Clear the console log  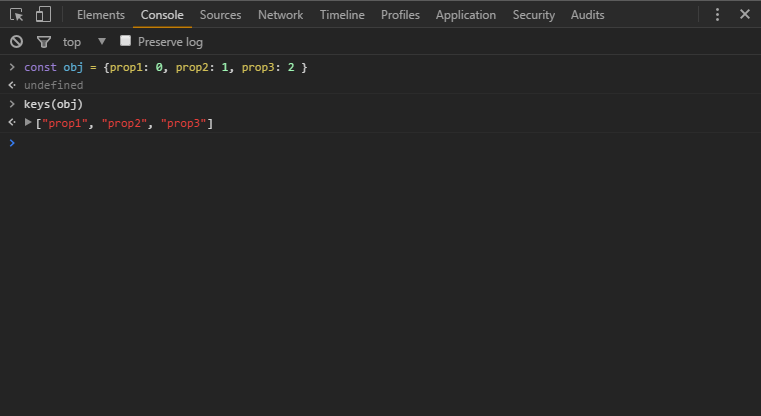click(16, 42)
